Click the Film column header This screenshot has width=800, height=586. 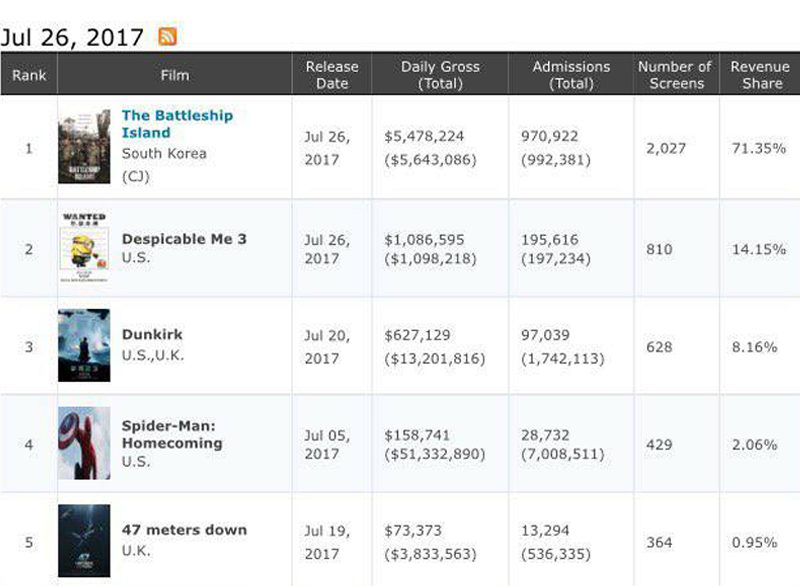(x=175, y=75)
